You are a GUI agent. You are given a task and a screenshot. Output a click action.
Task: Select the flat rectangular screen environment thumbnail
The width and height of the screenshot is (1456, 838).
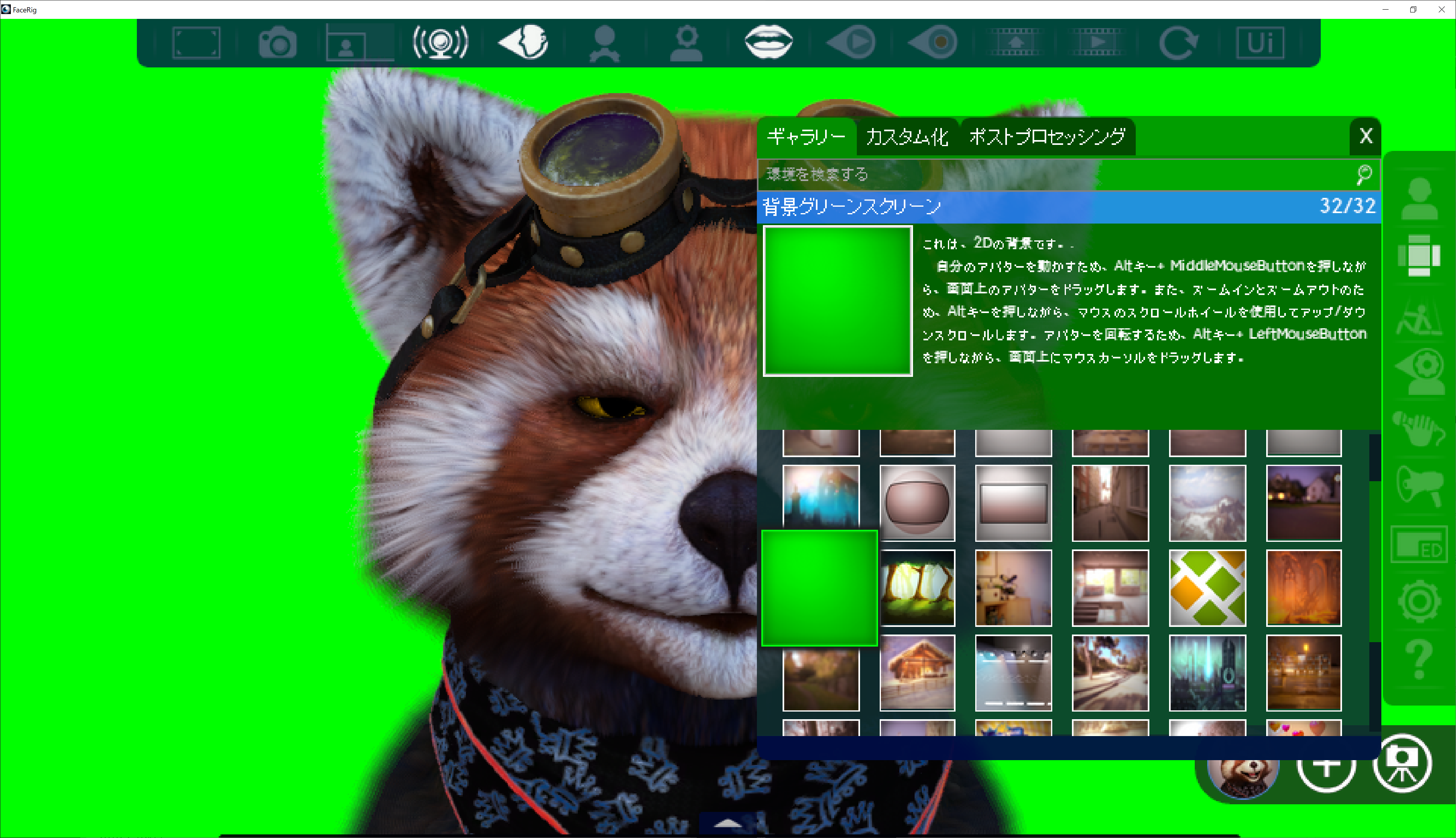coord(1013,503)
